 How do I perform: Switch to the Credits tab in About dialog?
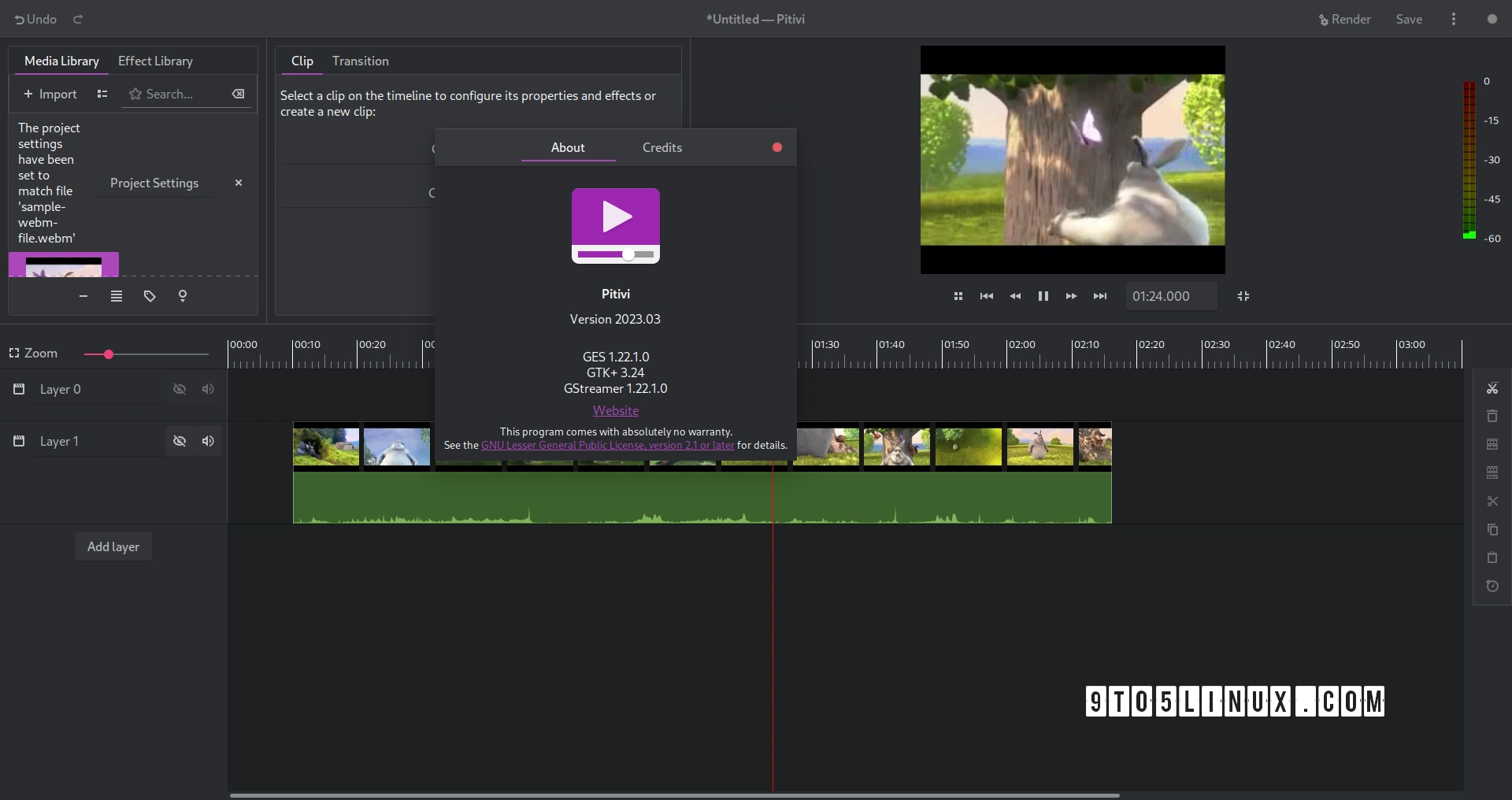pos(661,147)
